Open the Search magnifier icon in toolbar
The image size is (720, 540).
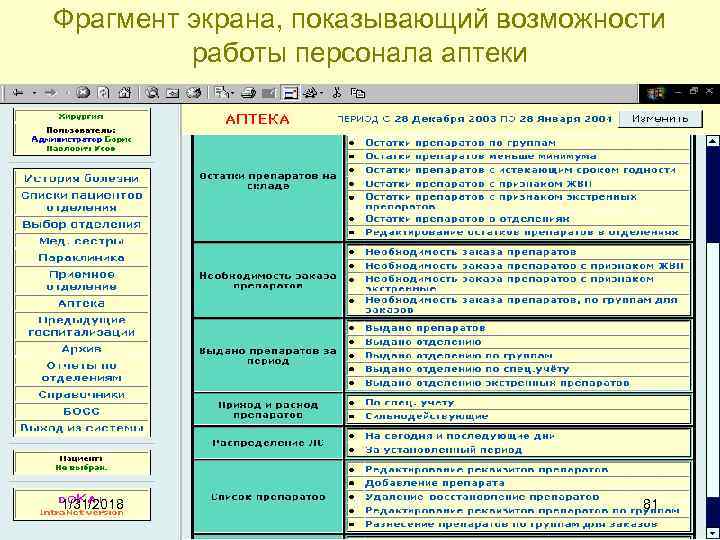click(152, 93)
